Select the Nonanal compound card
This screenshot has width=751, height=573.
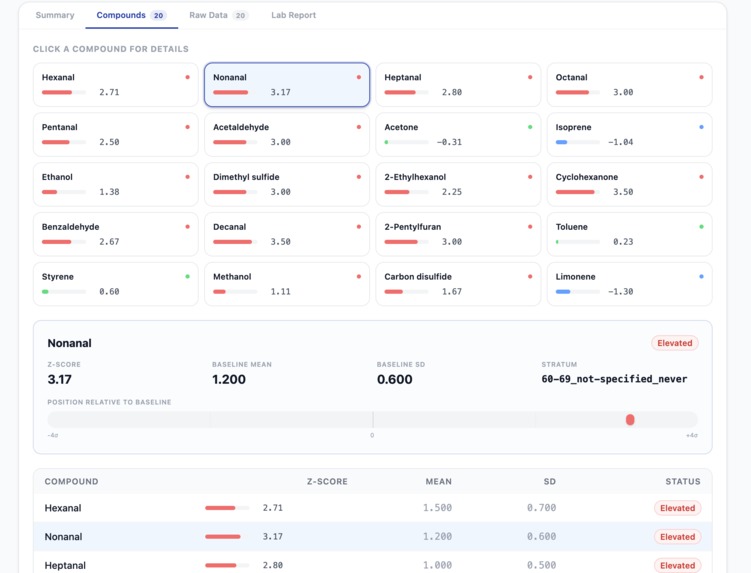click(x=287, y=85)
